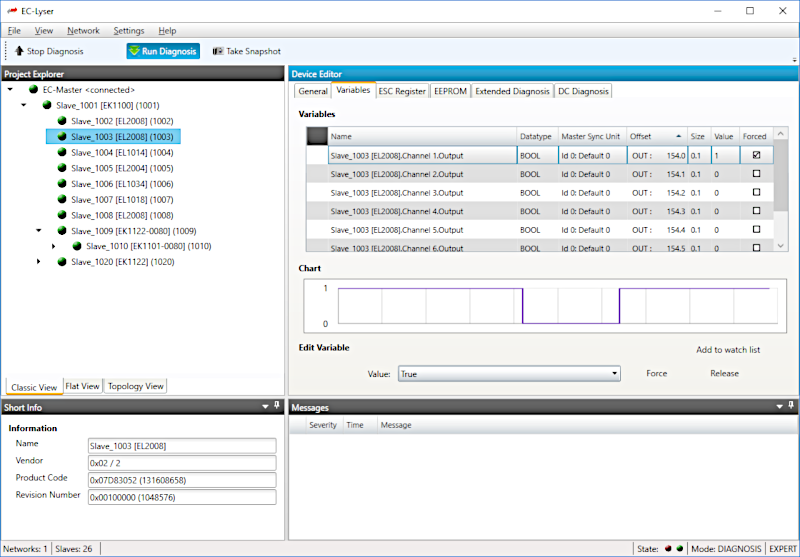Open the Network menu
The height and width of the screenshot is (557, 800).
point(83,31)
